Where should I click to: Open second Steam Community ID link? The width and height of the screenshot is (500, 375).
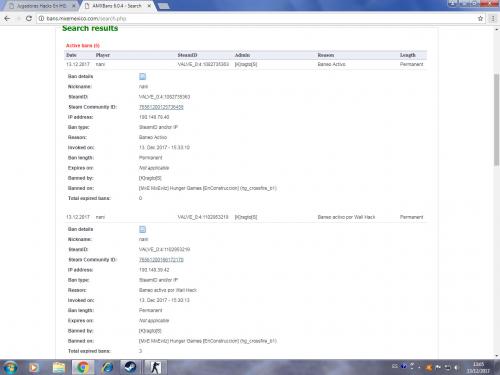click(x=161, y=260)
